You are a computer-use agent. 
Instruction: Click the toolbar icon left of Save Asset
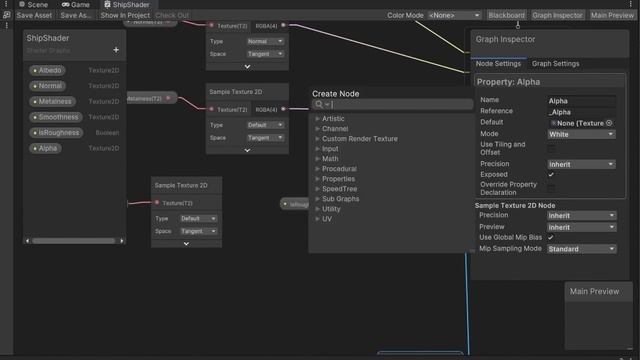[x=7, y=15]
